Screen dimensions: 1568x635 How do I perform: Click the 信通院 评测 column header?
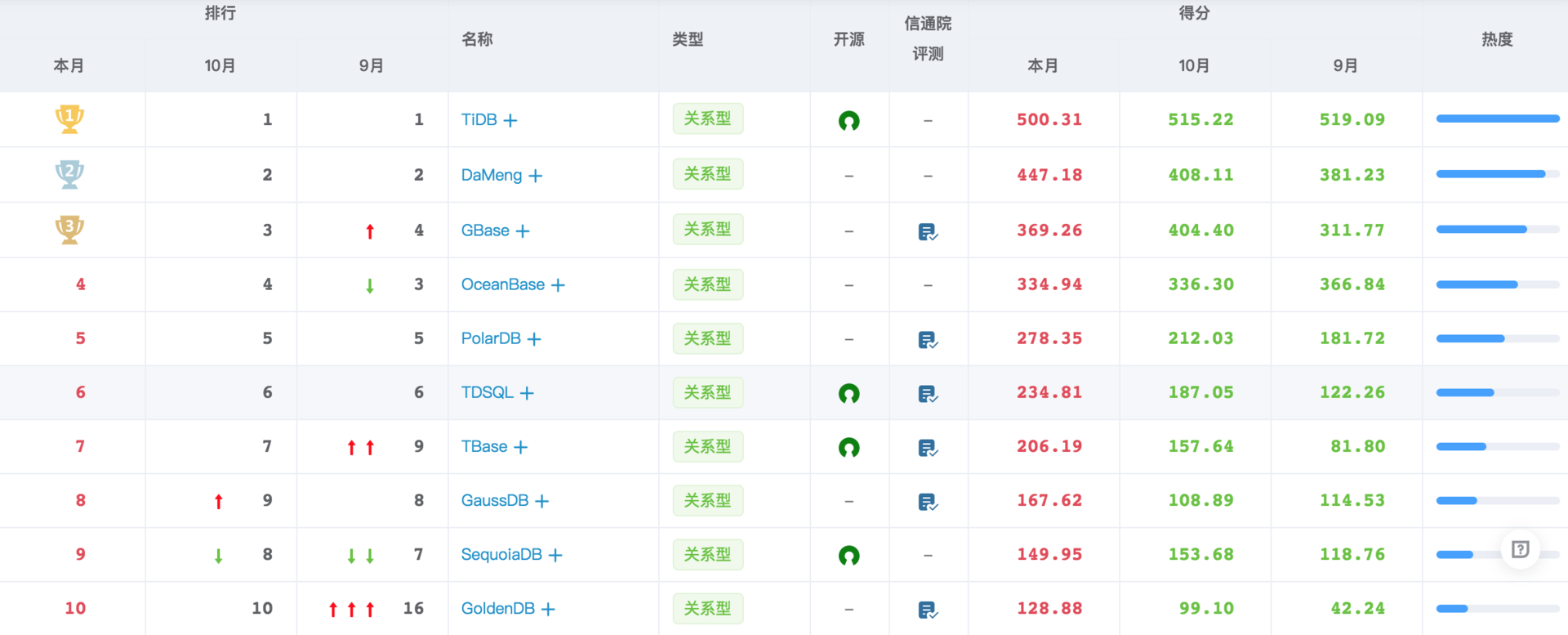point(928,38)
